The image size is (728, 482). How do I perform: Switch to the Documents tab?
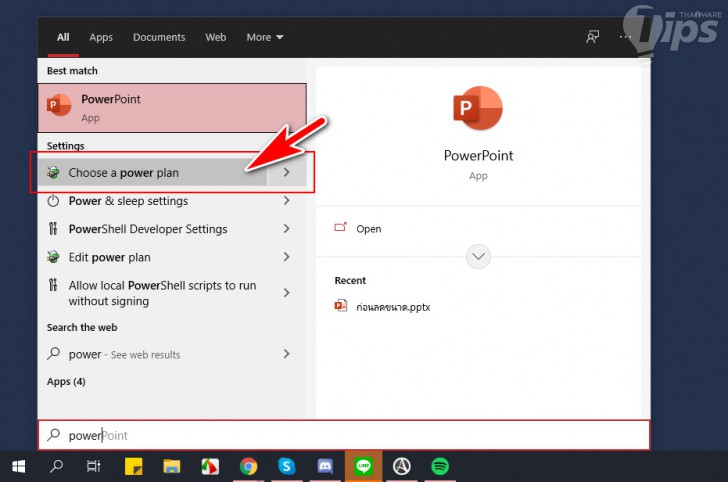click(159, 37)
